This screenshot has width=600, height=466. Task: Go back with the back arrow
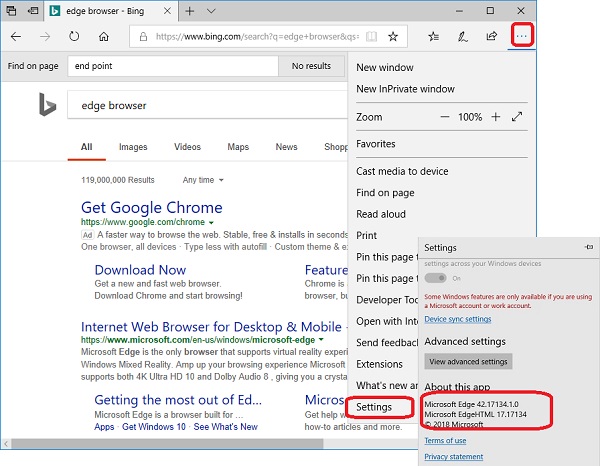tap(16, 36)
